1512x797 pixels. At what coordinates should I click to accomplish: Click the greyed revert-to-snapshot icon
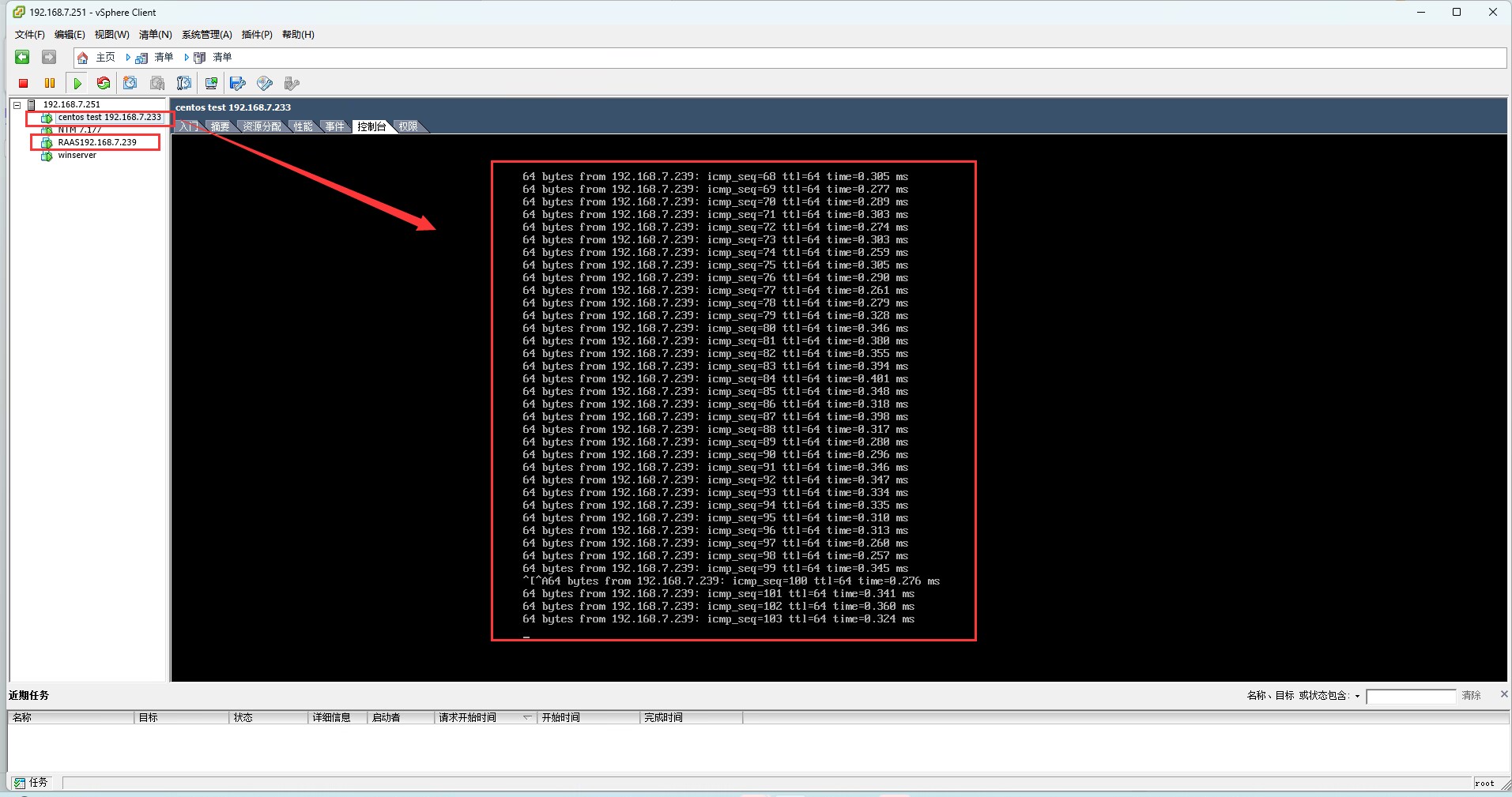[x=157, y=83]
